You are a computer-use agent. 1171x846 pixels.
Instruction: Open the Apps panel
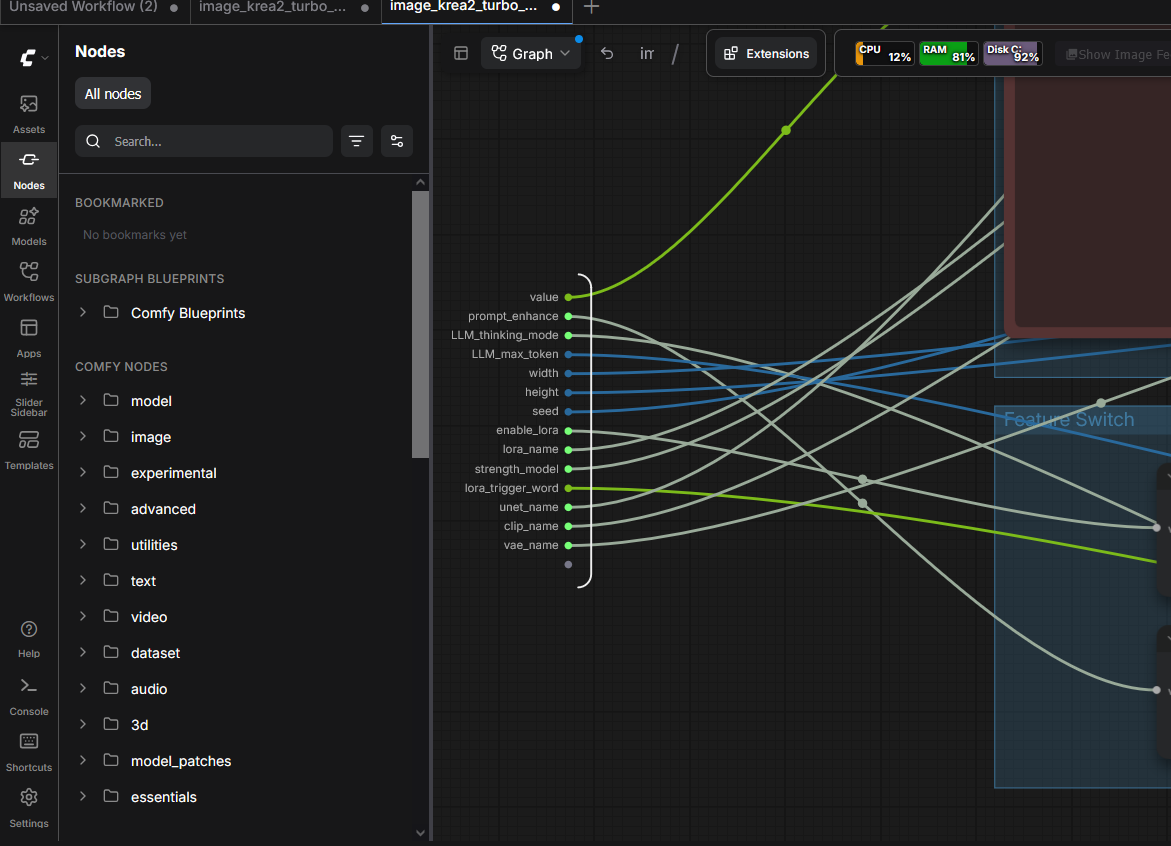click(x=29, y=338)
